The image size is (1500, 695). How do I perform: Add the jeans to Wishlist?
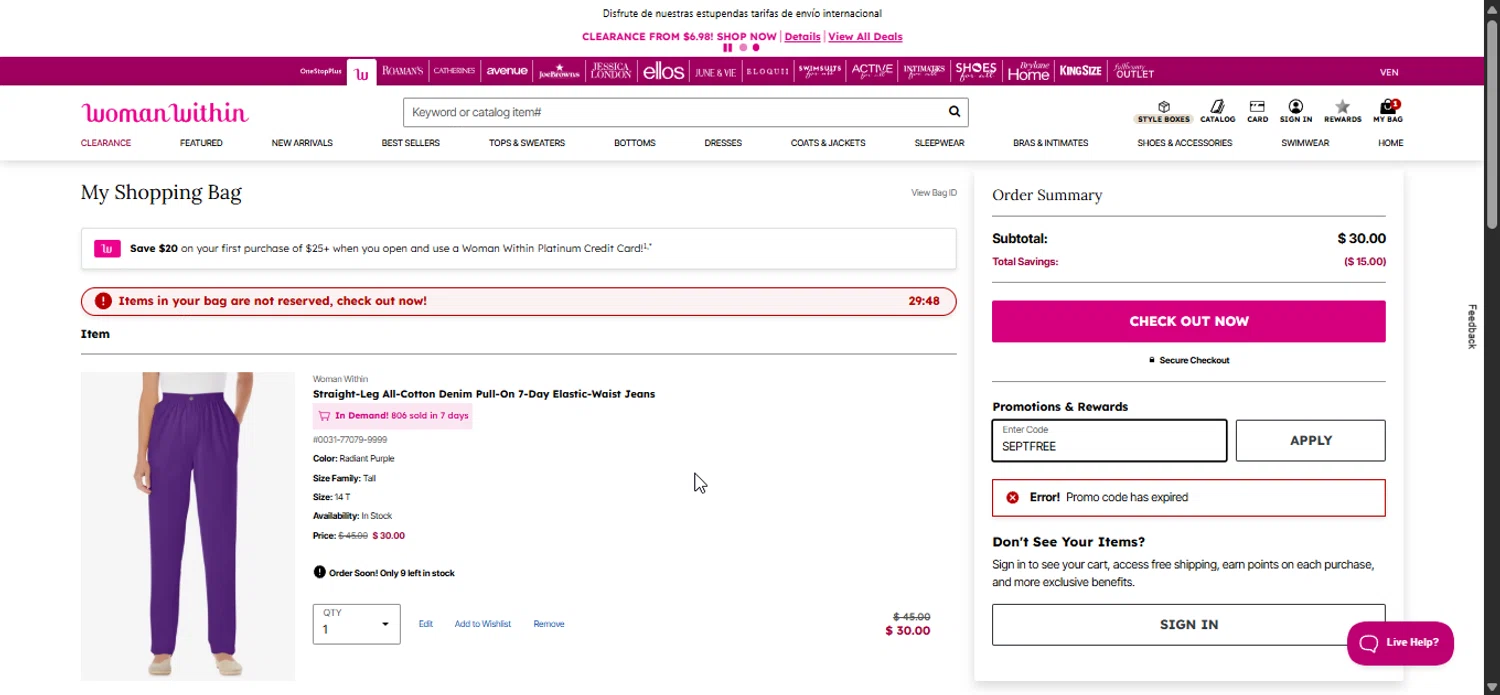[x=482, y=624]
